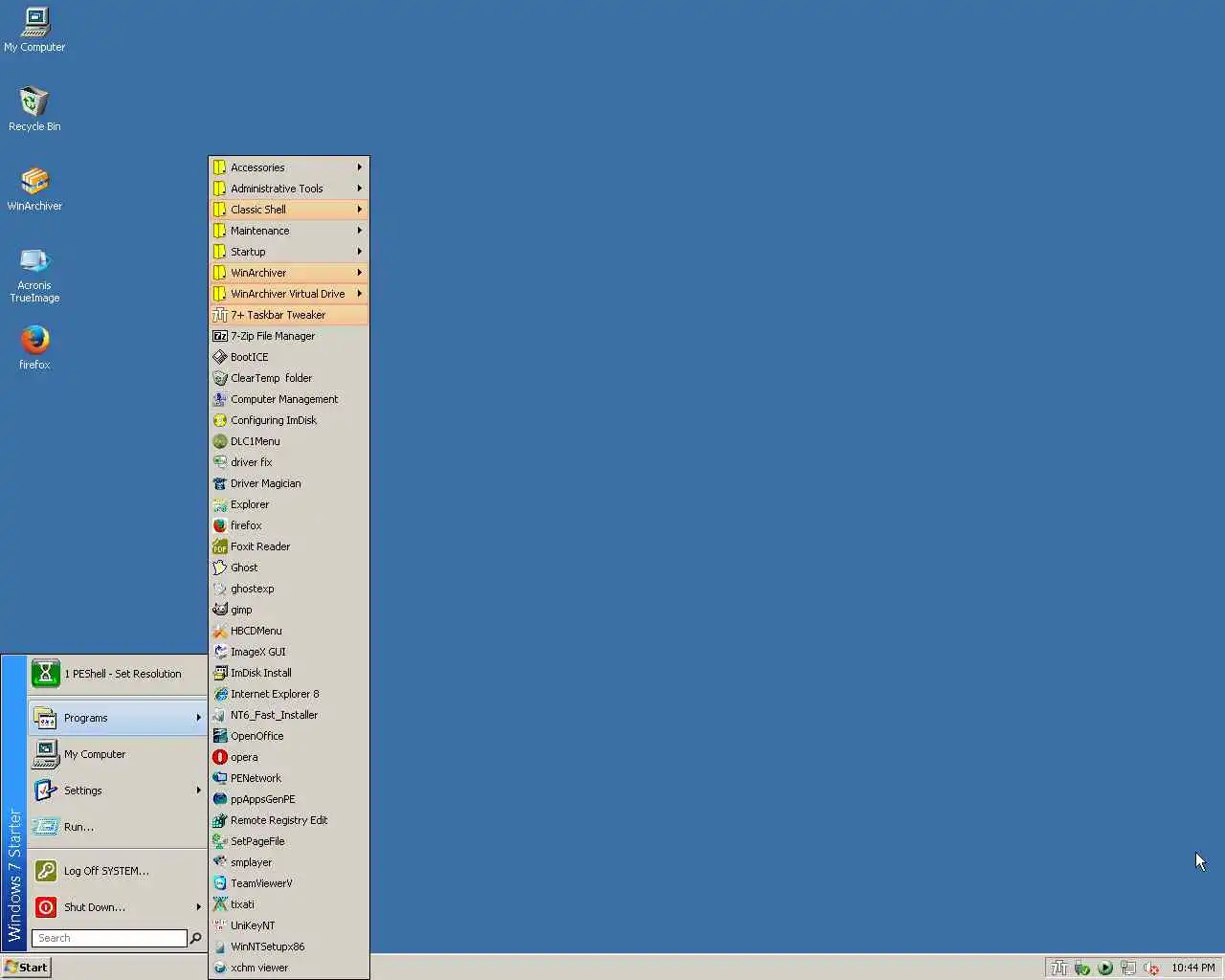Click the Start menu Search field
Image resolution: width=1225 pixels, height=980 pixels.
pos(110,938)
